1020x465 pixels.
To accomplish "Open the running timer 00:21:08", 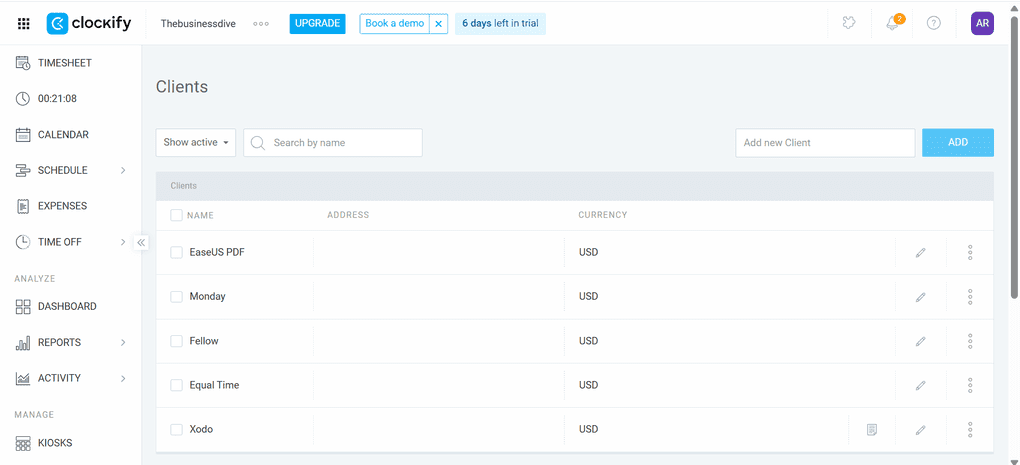I will point(46,99).
